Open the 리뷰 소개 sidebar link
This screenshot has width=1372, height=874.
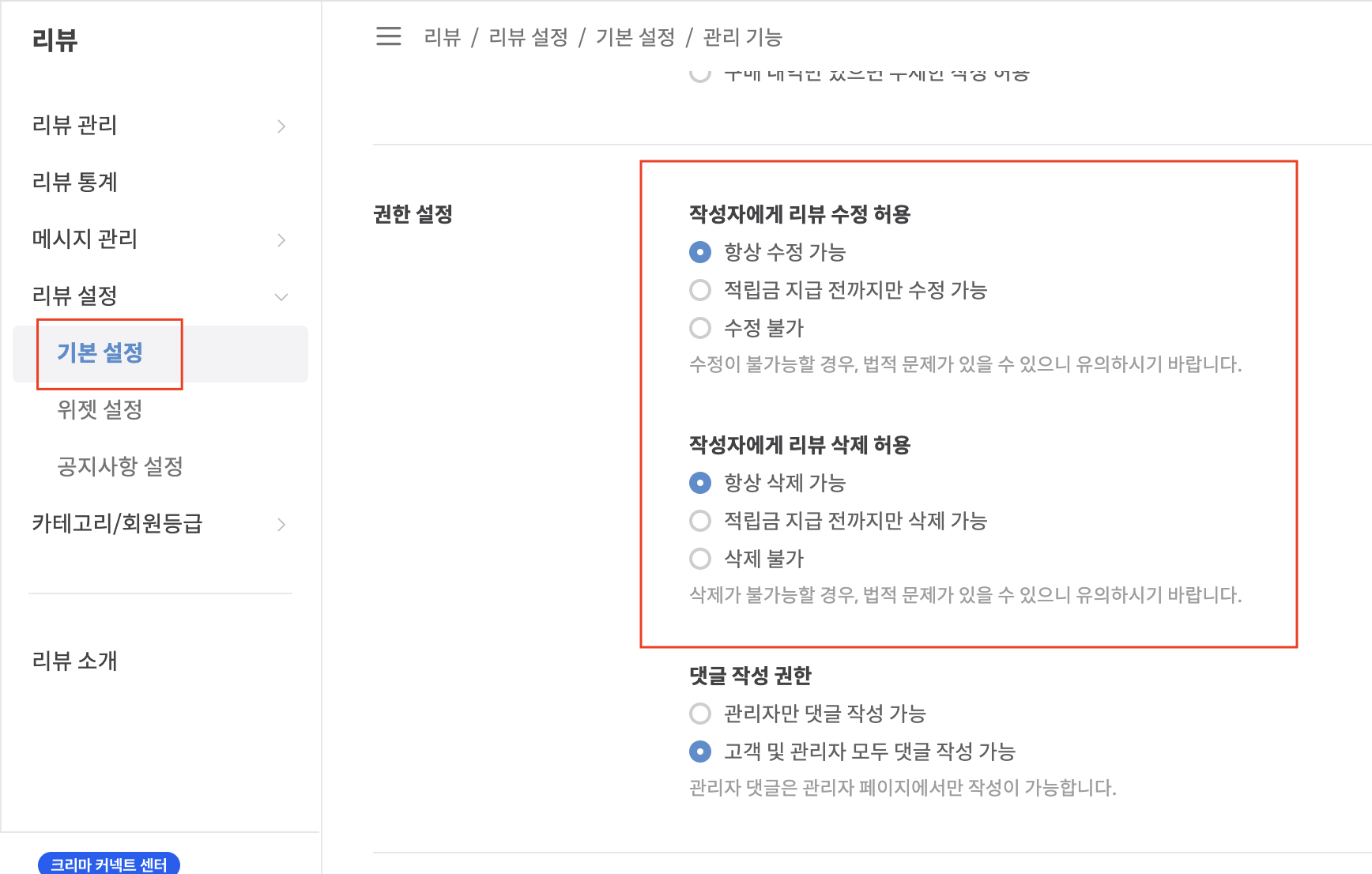pos(75,661)
